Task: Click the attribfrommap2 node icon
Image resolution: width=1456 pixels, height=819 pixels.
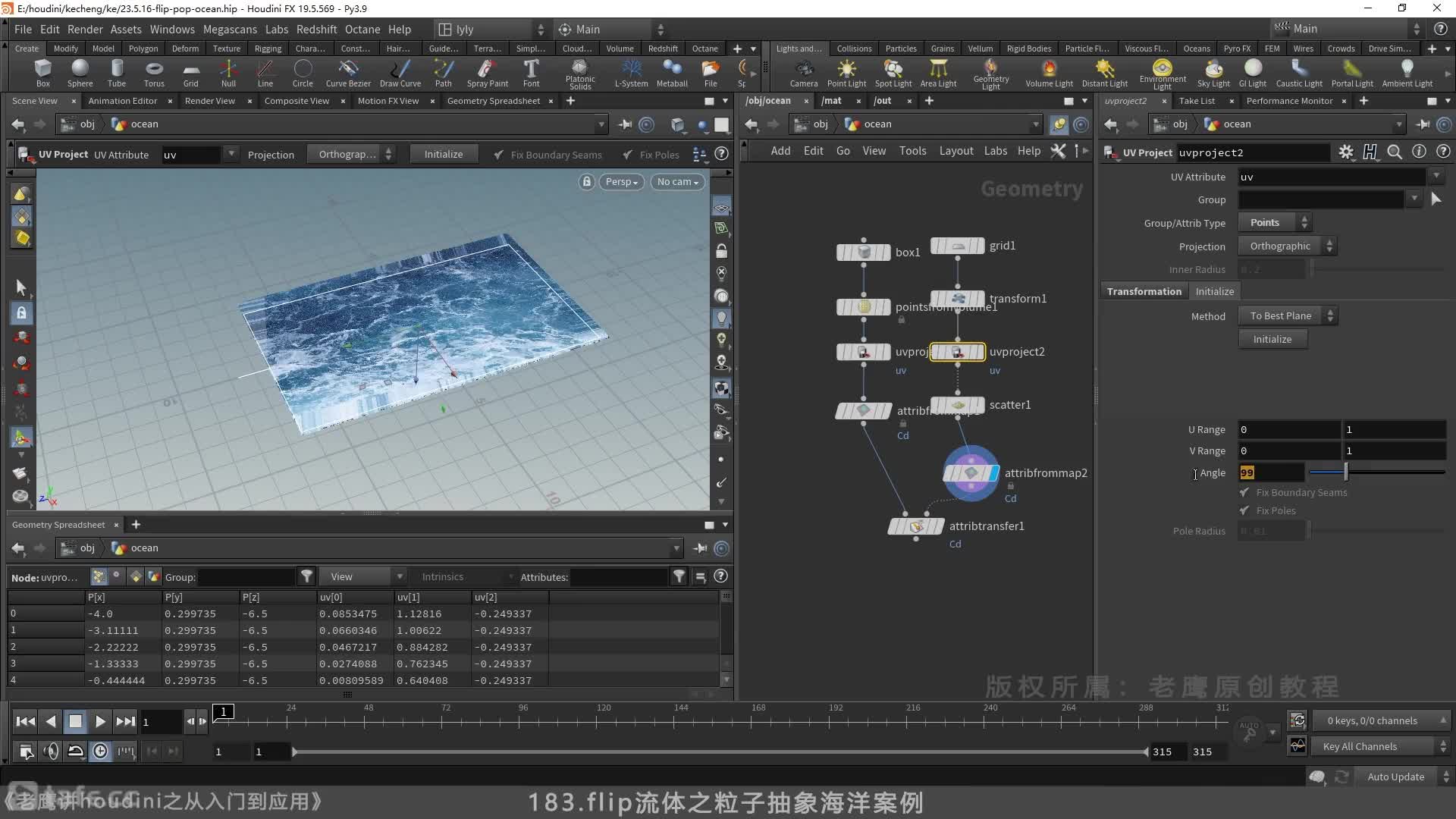Action: pos(972,472)
